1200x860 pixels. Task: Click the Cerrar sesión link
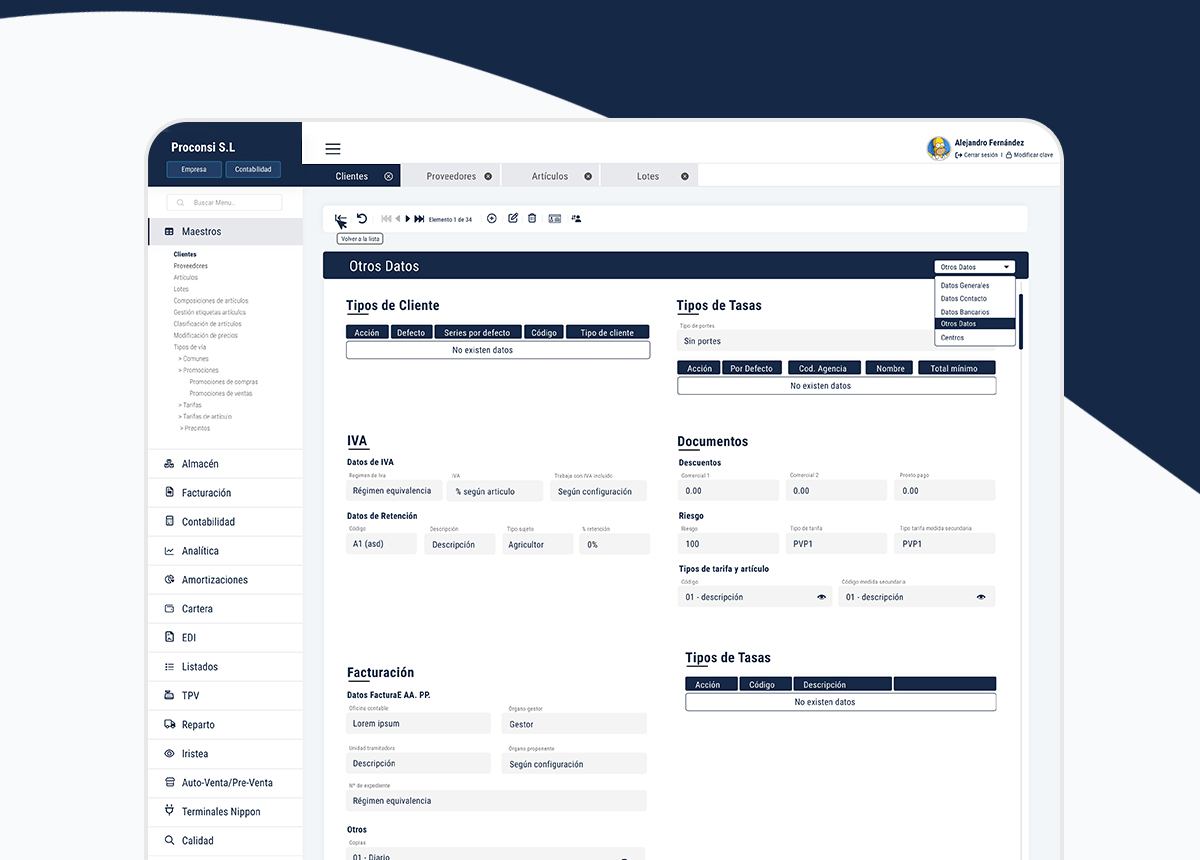tap(979, 155)
